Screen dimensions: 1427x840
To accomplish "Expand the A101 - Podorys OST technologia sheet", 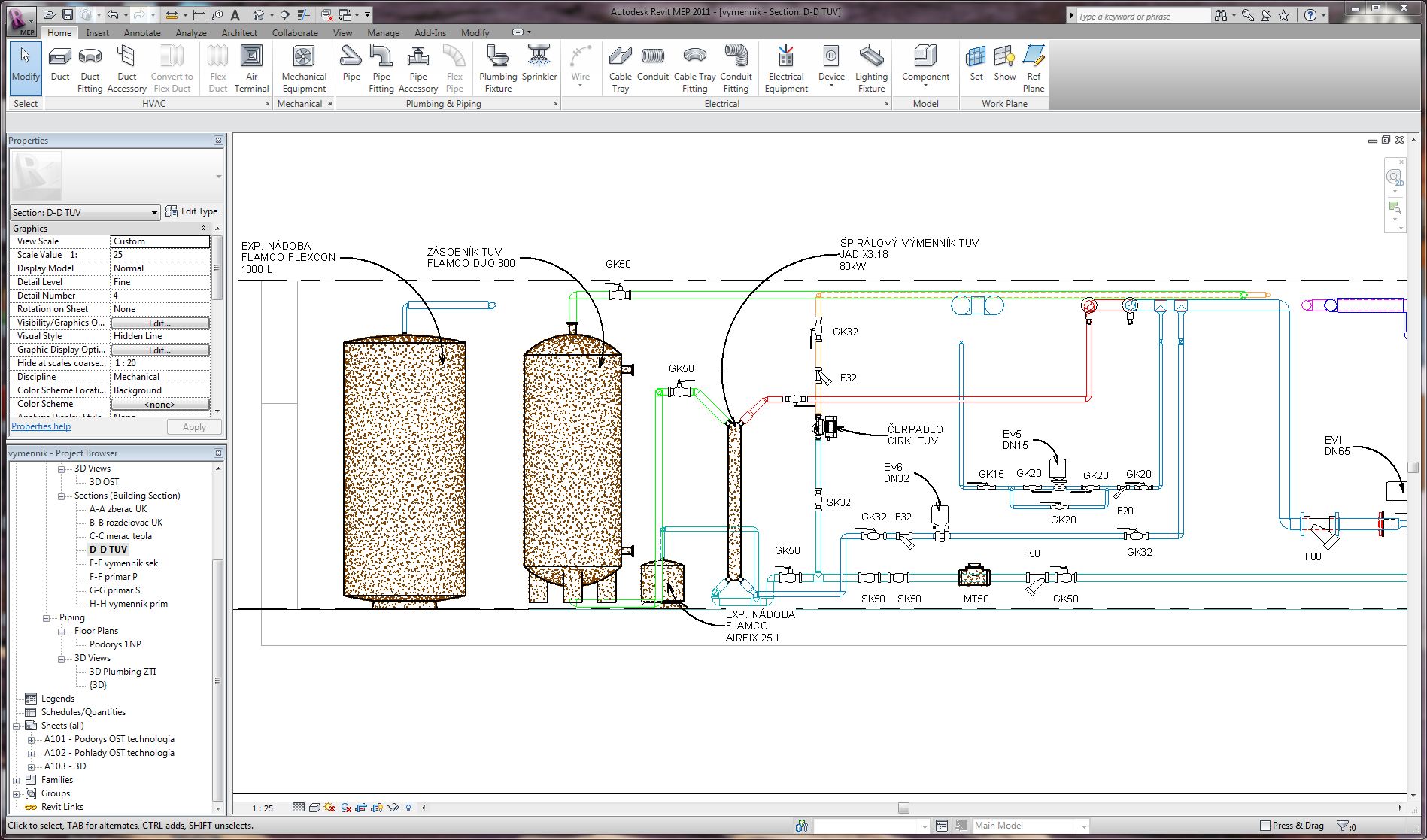I will [x=32, y=740].
